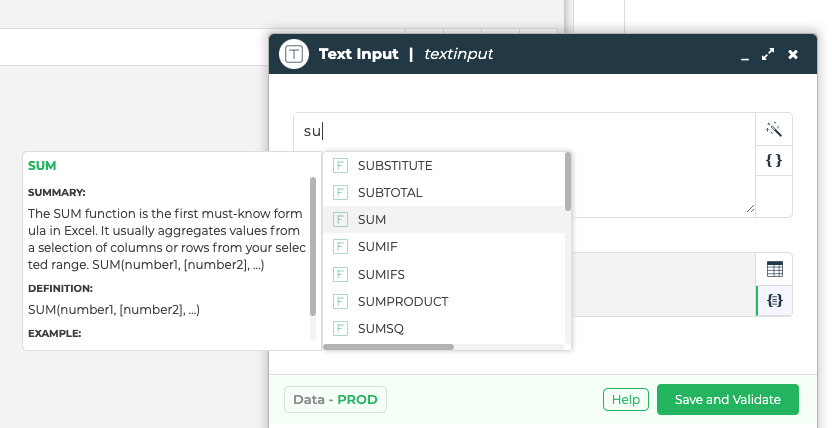Close the Text Input dialog
This screenshot has height=428, width=832.
(793, 54)
